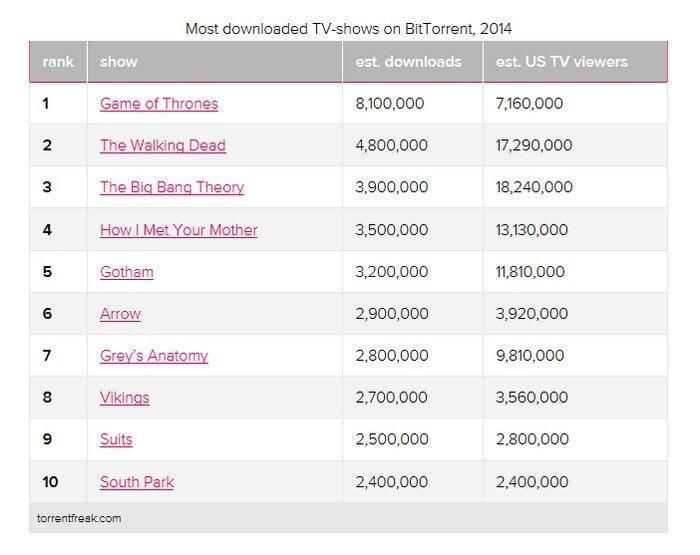700x555 pixels.
Task: Click the est. downloads column header
Action: [408, 62]
